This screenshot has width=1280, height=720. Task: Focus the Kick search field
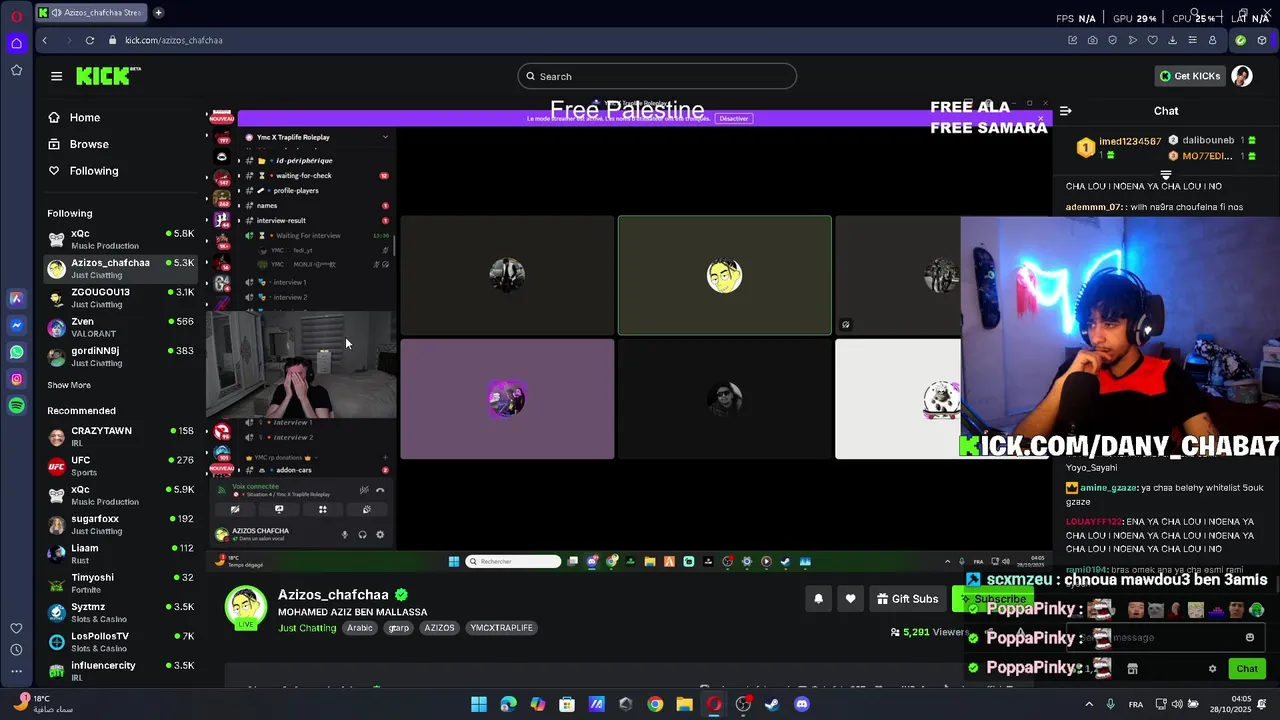(x=657, y=76)
